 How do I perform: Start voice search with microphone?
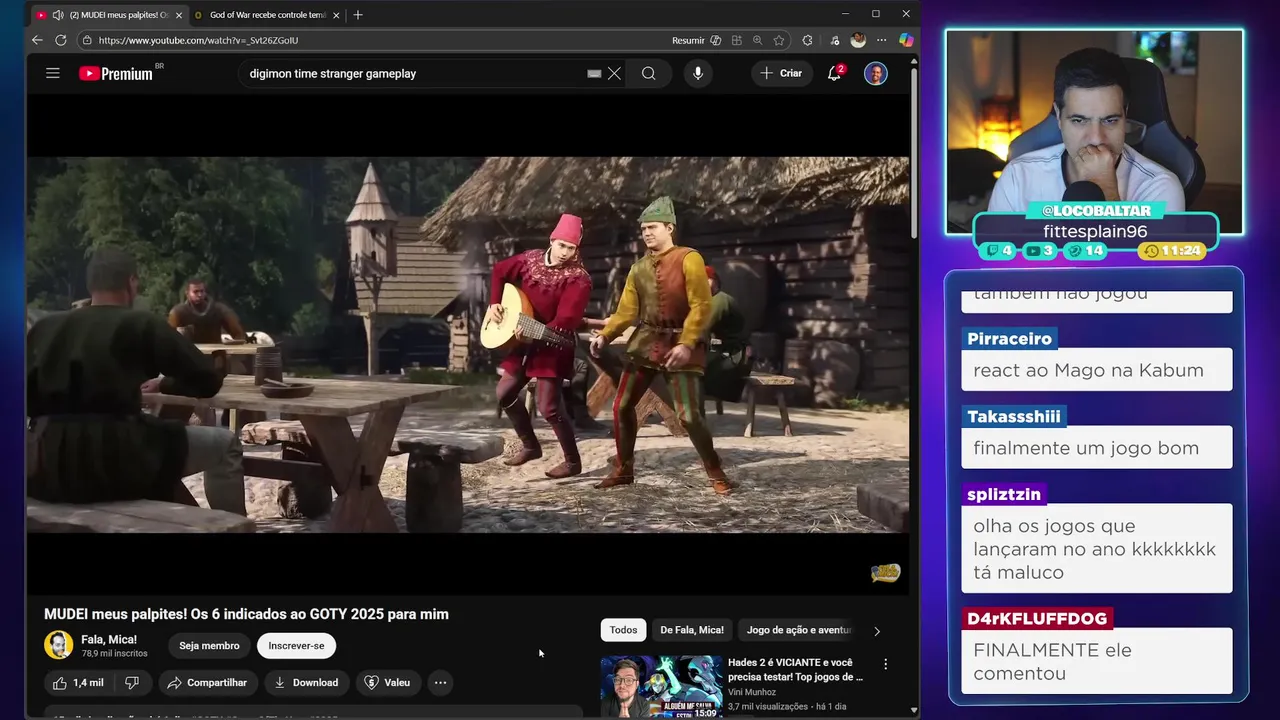(698, 73)
